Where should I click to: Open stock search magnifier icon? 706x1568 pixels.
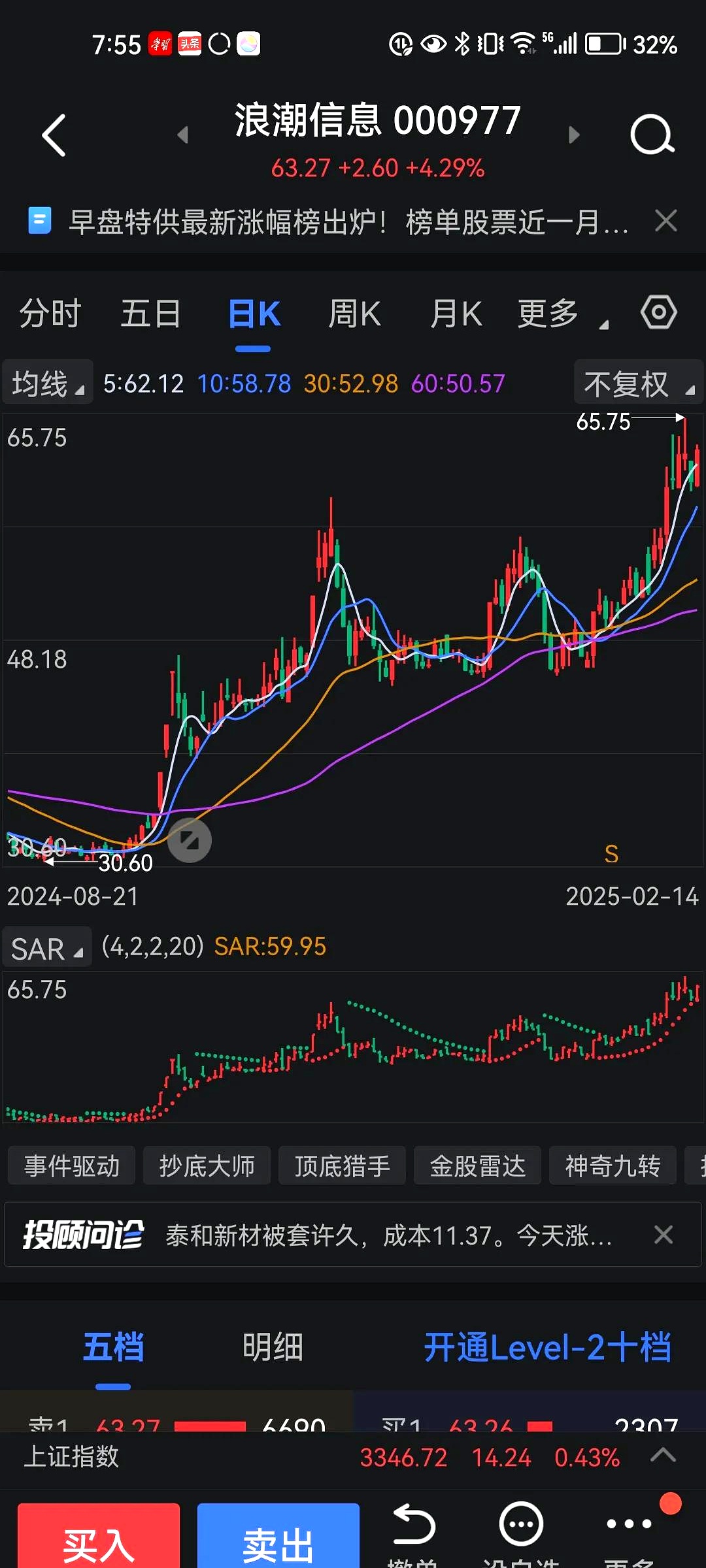coord(652,135)
